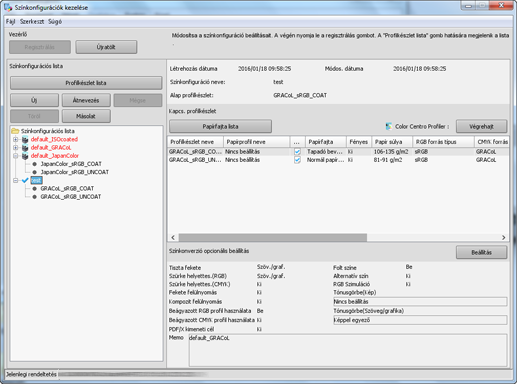Click the Color Centro Profiler icon
The image size is (517, 384).
(388, 126)
